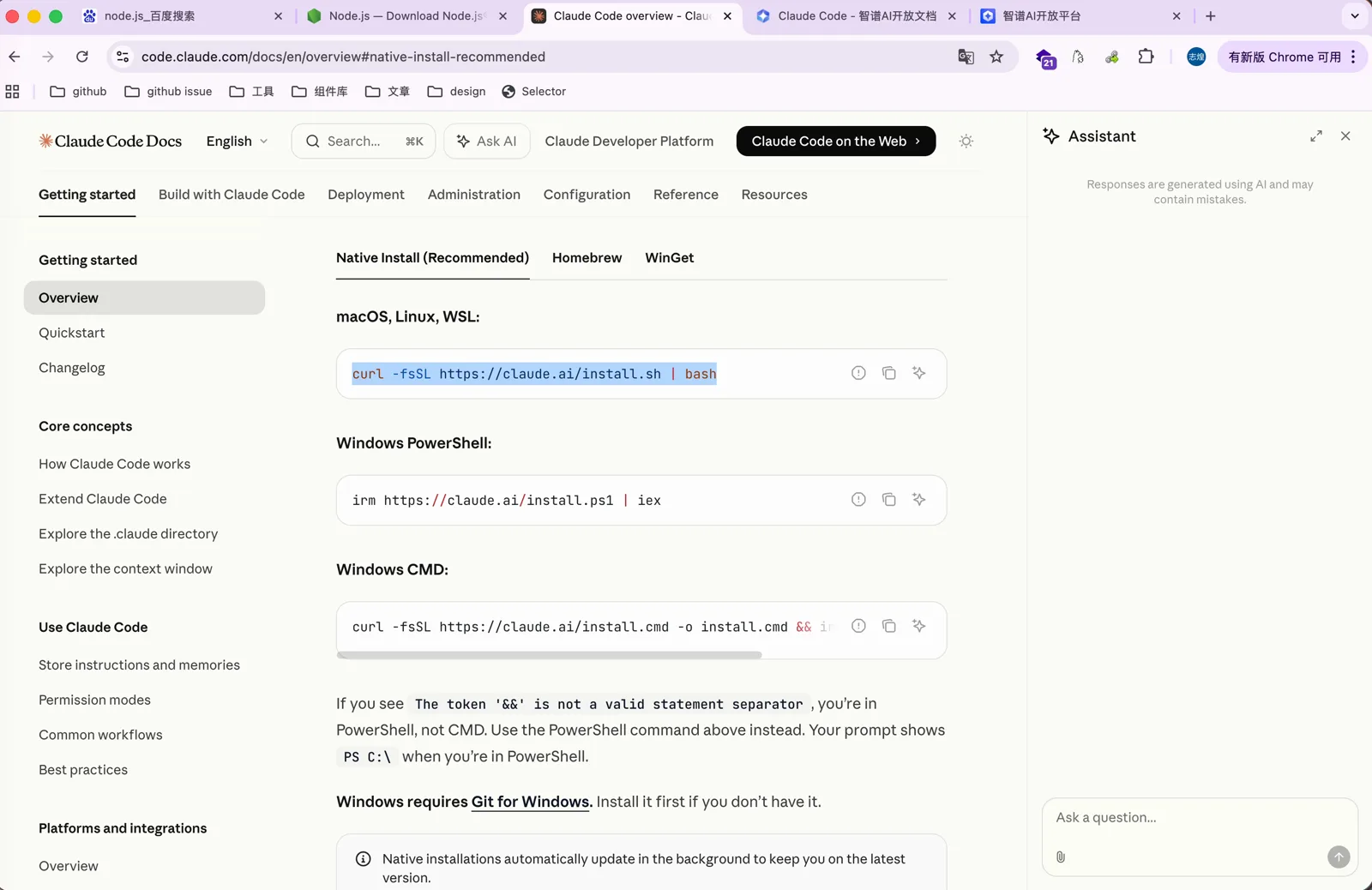Click the Claude Code Docs logo
The image size is (1372, 890).
(111, 141)
